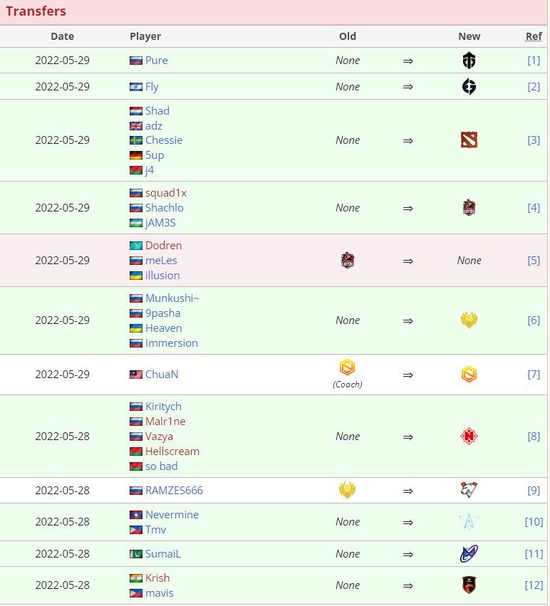
Task: Click the light blue star logo for Nevermine
Action: [x=469, y=522]
